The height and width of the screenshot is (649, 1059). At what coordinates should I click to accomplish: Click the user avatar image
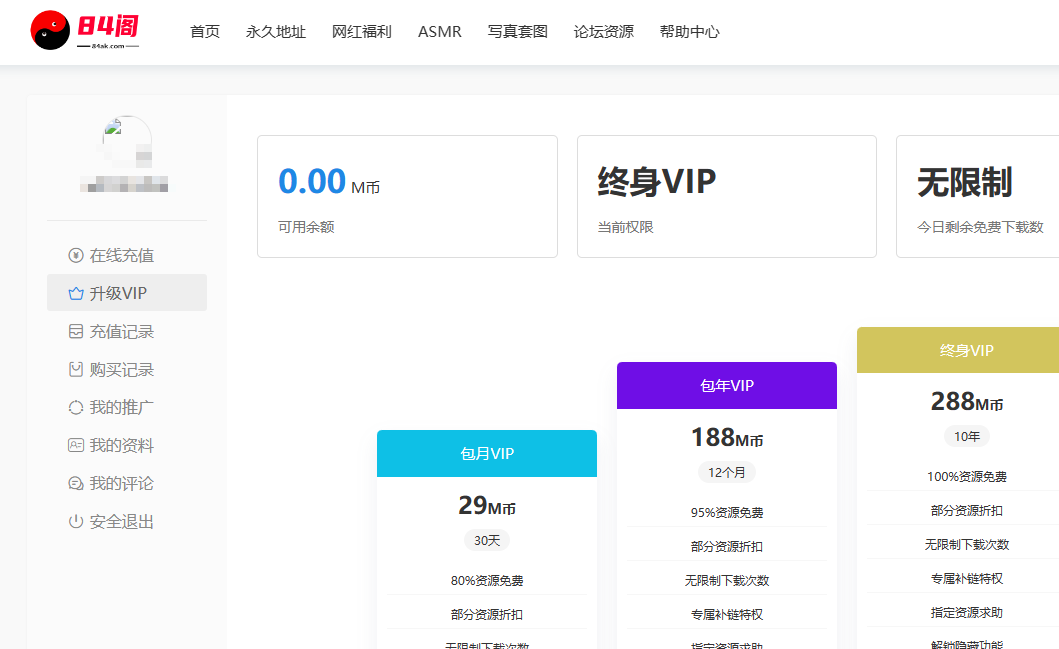tap(127, 142)
